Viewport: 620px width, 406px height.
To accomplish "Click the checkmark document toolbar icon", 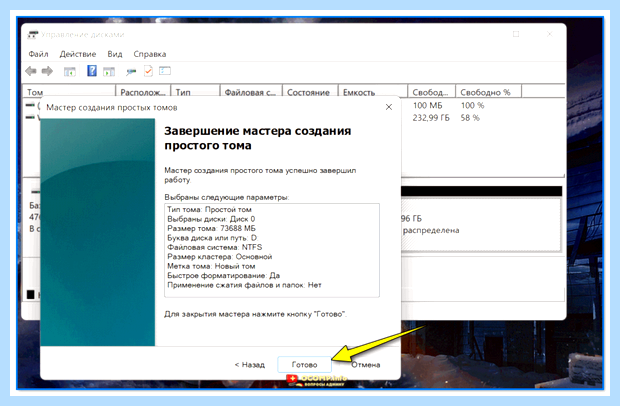I will tap(148, 71).
